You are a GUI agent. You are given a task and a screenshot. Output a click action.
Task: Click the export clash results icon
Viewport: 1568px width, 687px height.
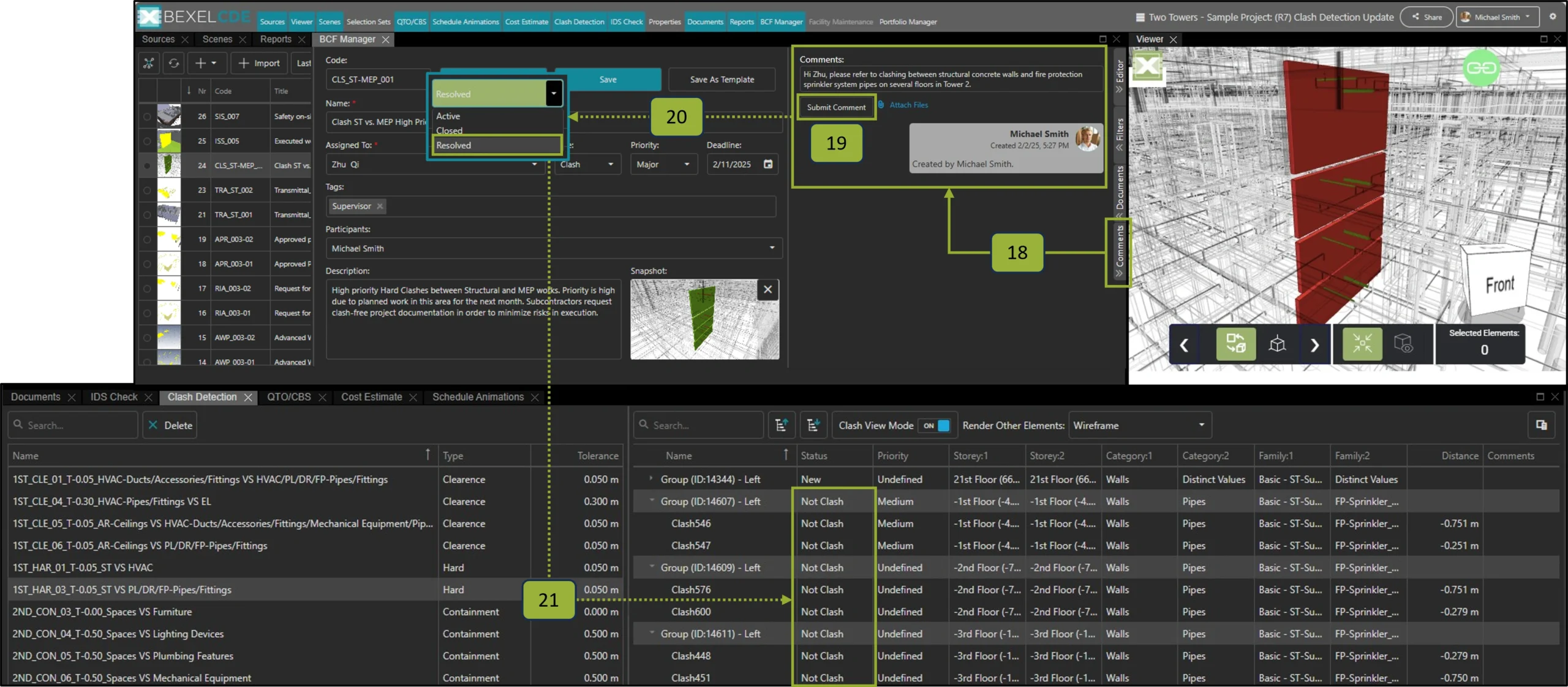point(1542,425)
